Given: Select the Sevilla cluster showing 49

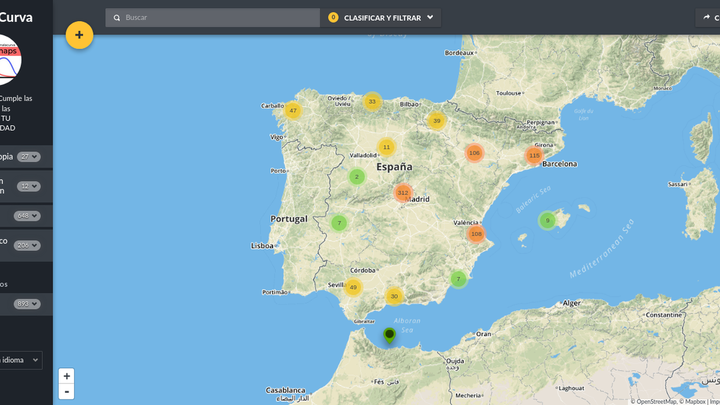Looking at the screenshot, I should pos(353,287).
